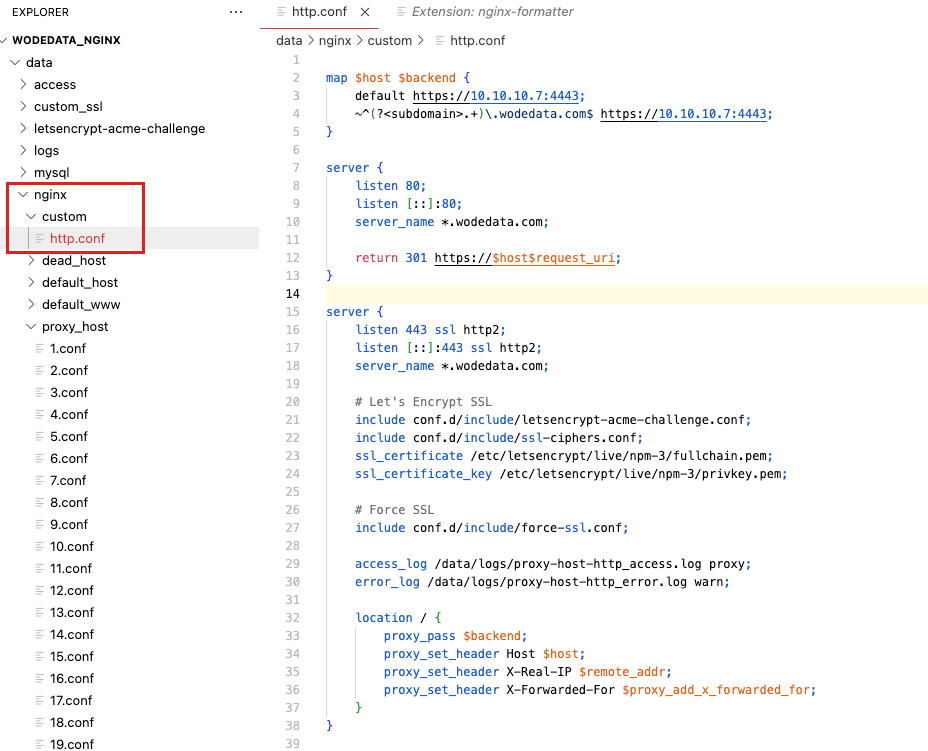Collapse the WODEDATA_NGINX root folder

[x=5, y=41]
